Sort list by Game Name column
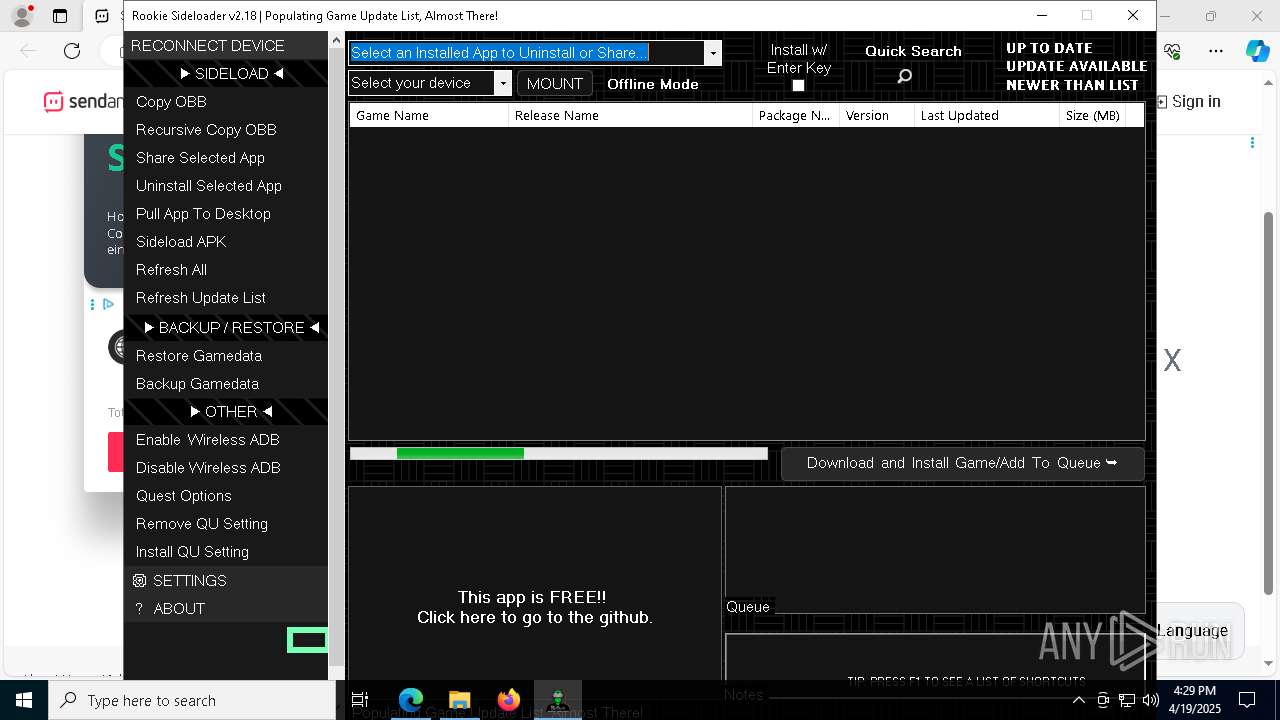 pos(429,115)
